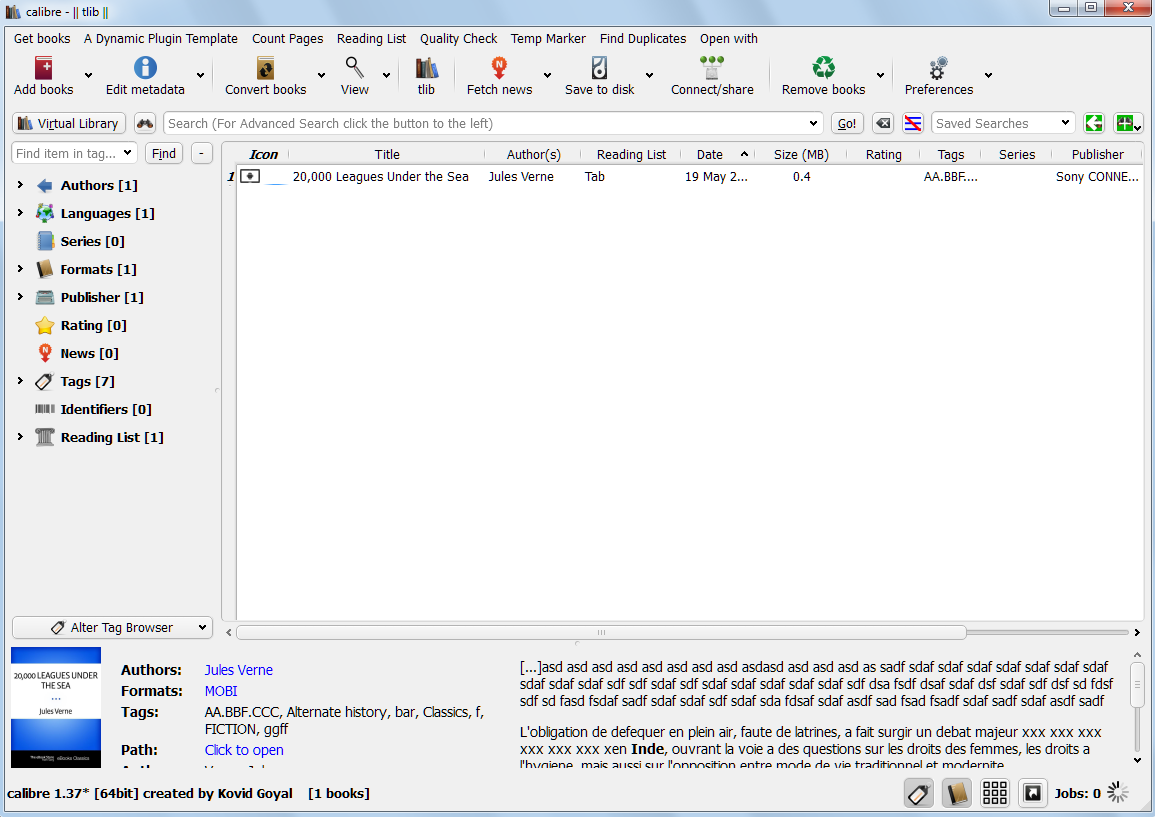Open Reading List menu
This screenshot has height=817, width=1155.
371,38
